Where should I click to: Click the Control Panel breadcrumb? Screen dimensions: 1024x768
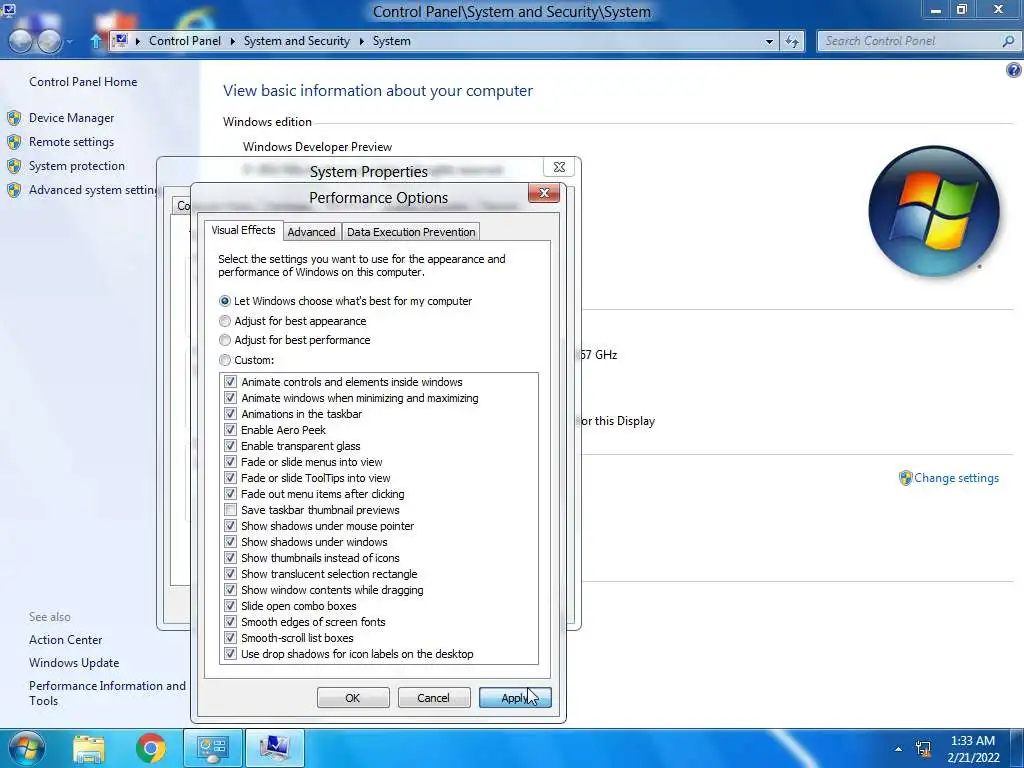[x=185, y=40]
